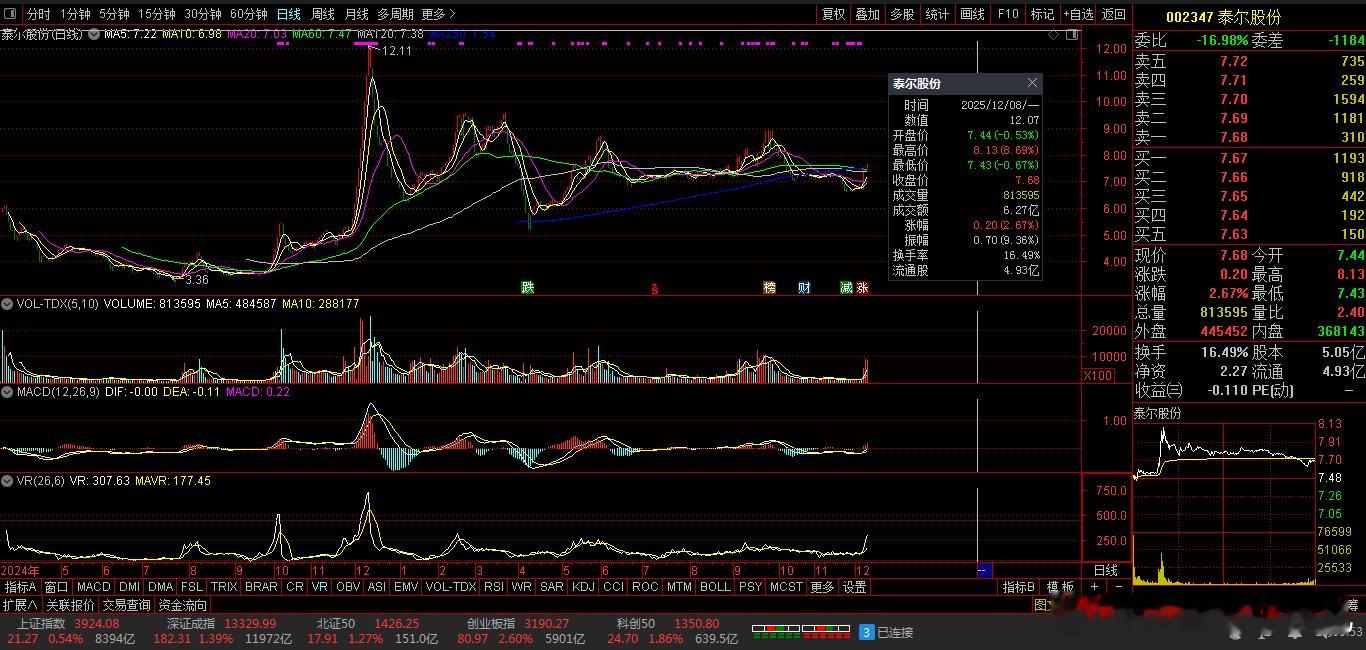This screenshot has width=1366, height=650.
Task: Click the X100 volume scale label
Action: coord(1098,376)
